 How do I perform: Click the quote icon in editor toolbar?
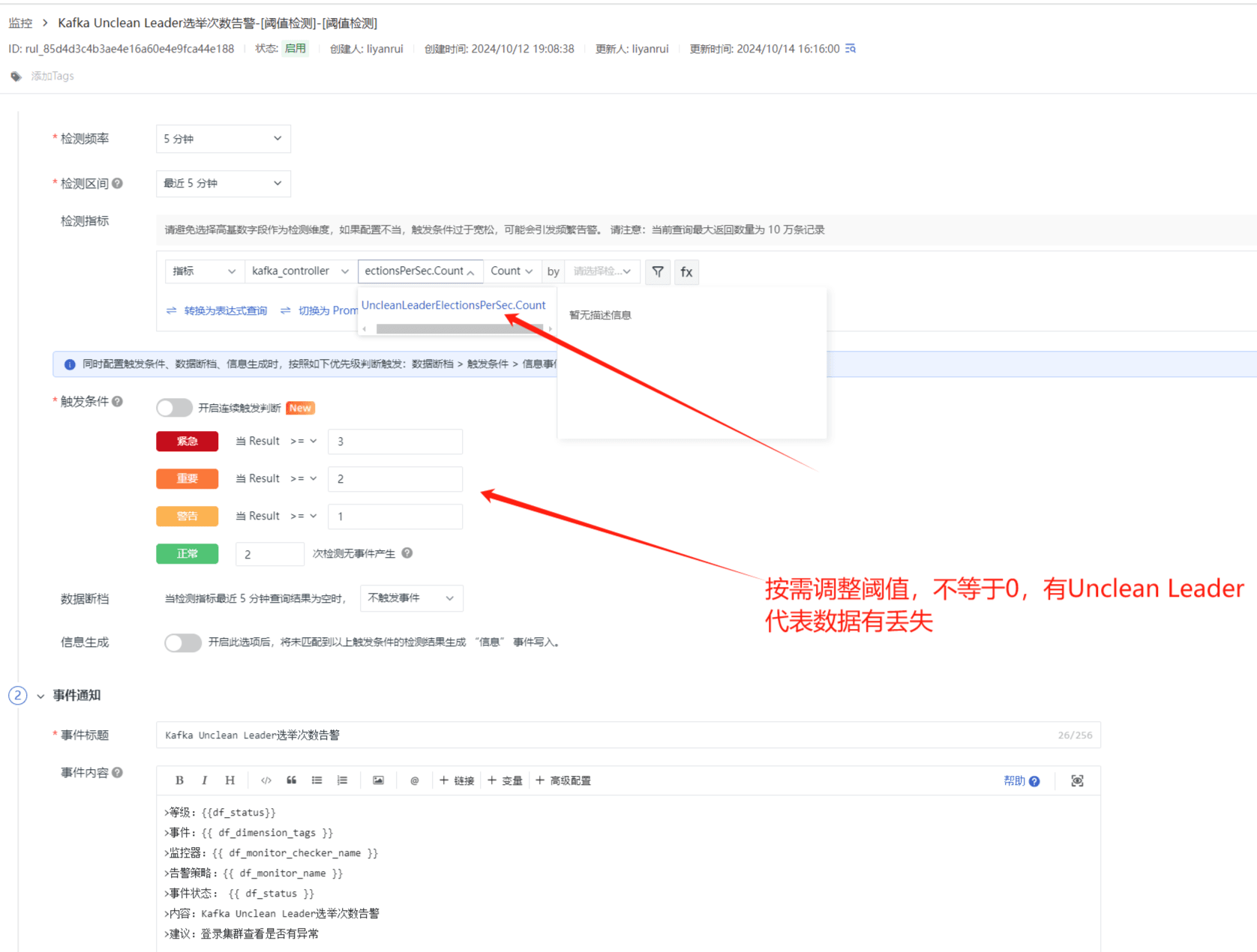[292, 780]
